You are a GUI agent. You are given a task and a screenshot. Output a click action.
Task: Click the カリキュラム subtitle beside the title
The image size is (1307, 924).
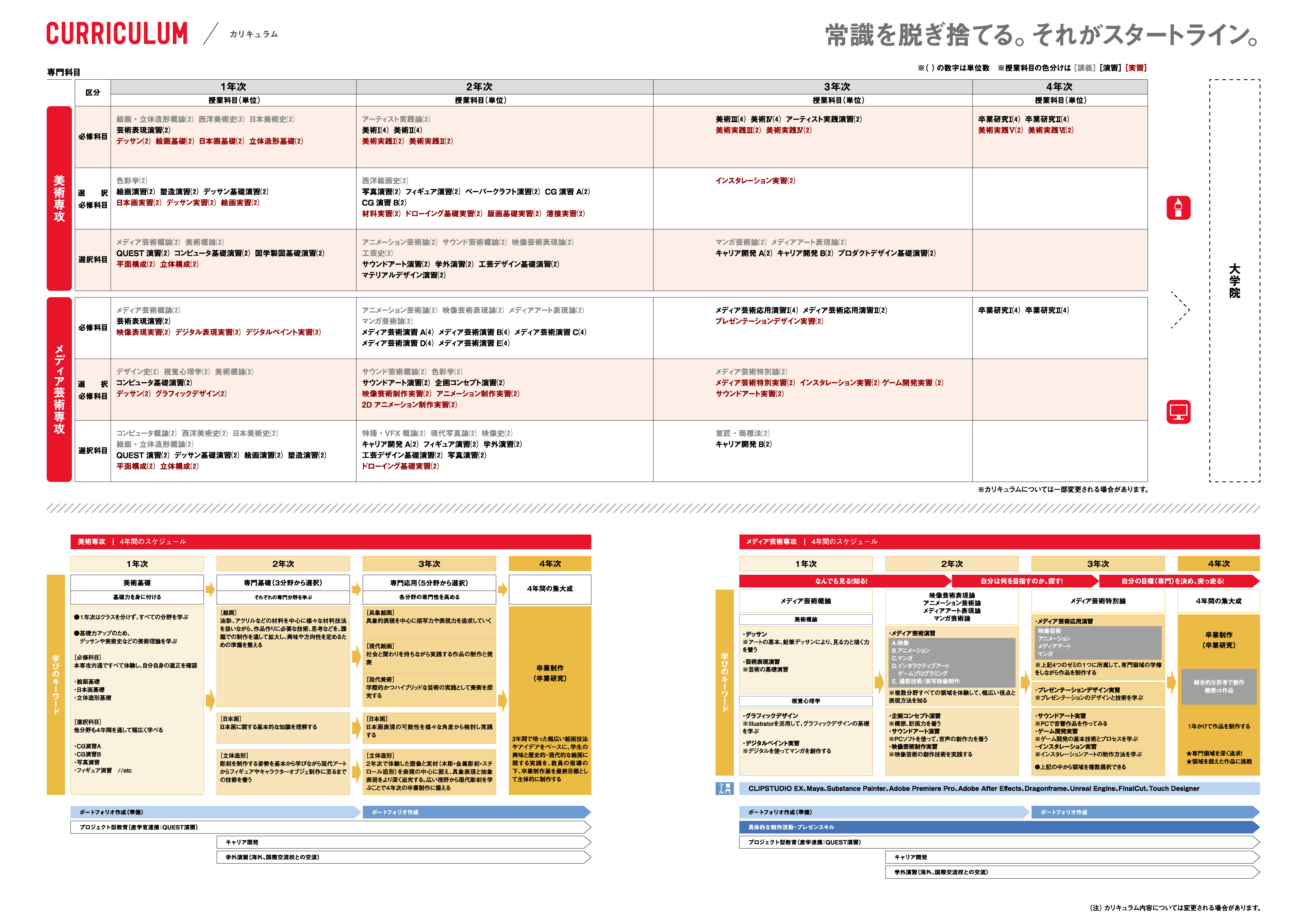click(254, 34)
